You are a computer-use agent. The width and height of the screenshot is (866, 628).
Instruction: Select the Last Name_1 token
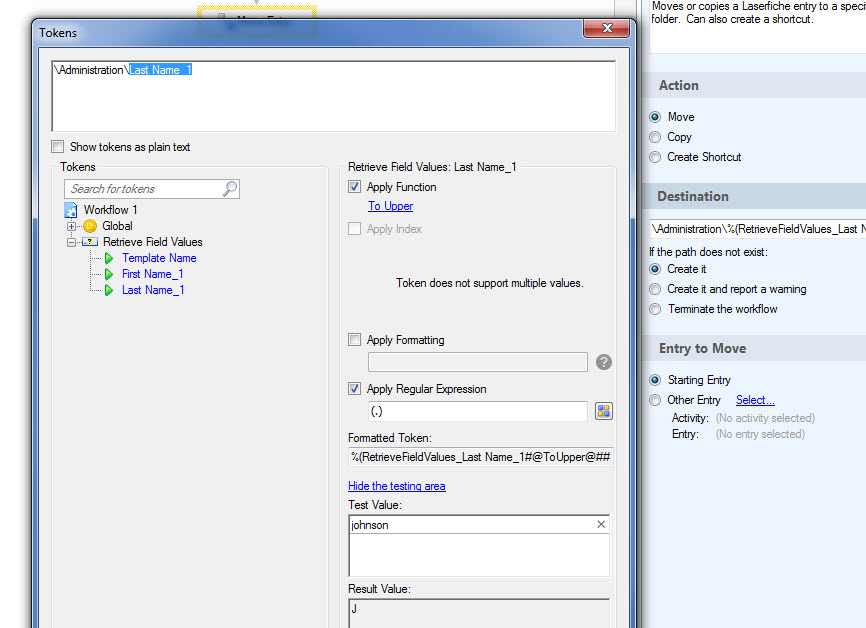[x=153, y=290]
